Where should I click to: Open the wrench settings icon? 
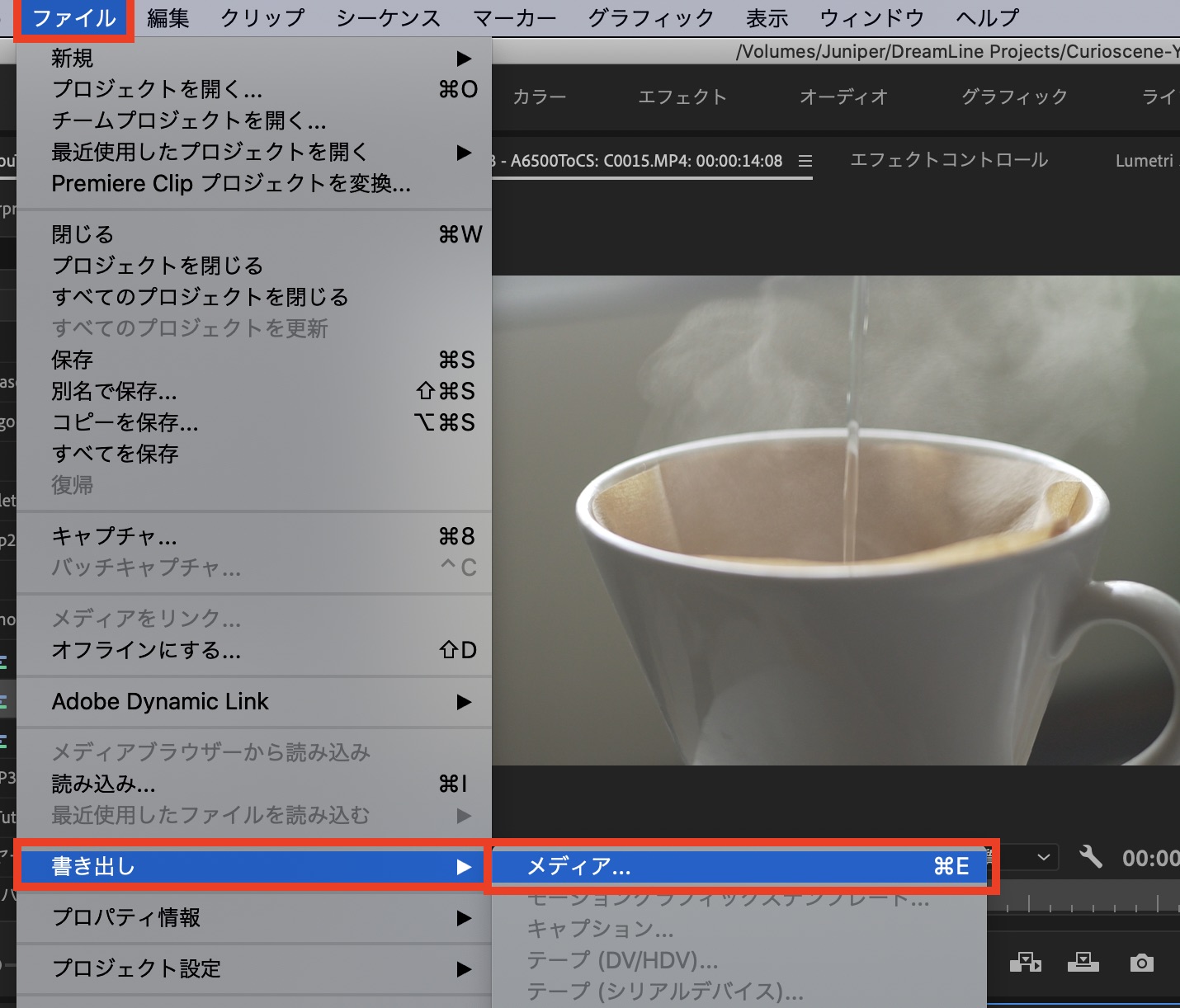(x=1090, y=857)
